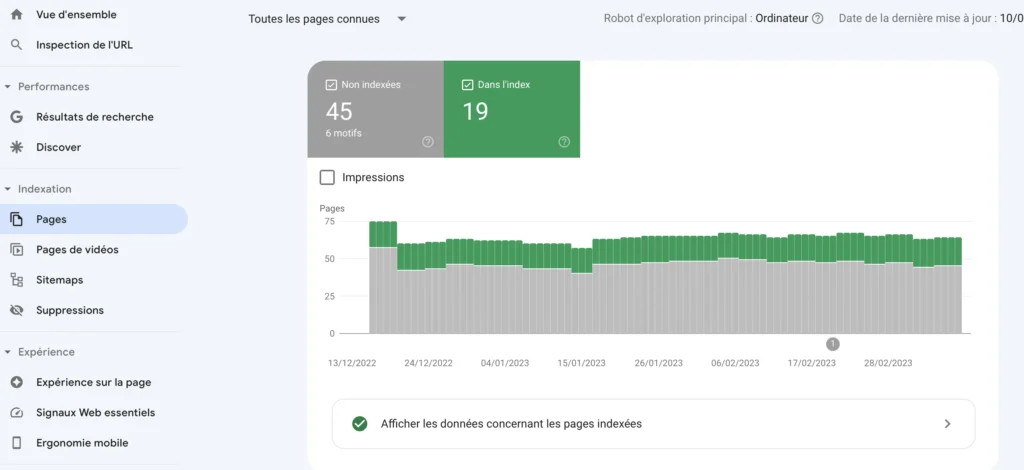Collapse the Performances section
1024x470 pixels.
coord(8,87)
